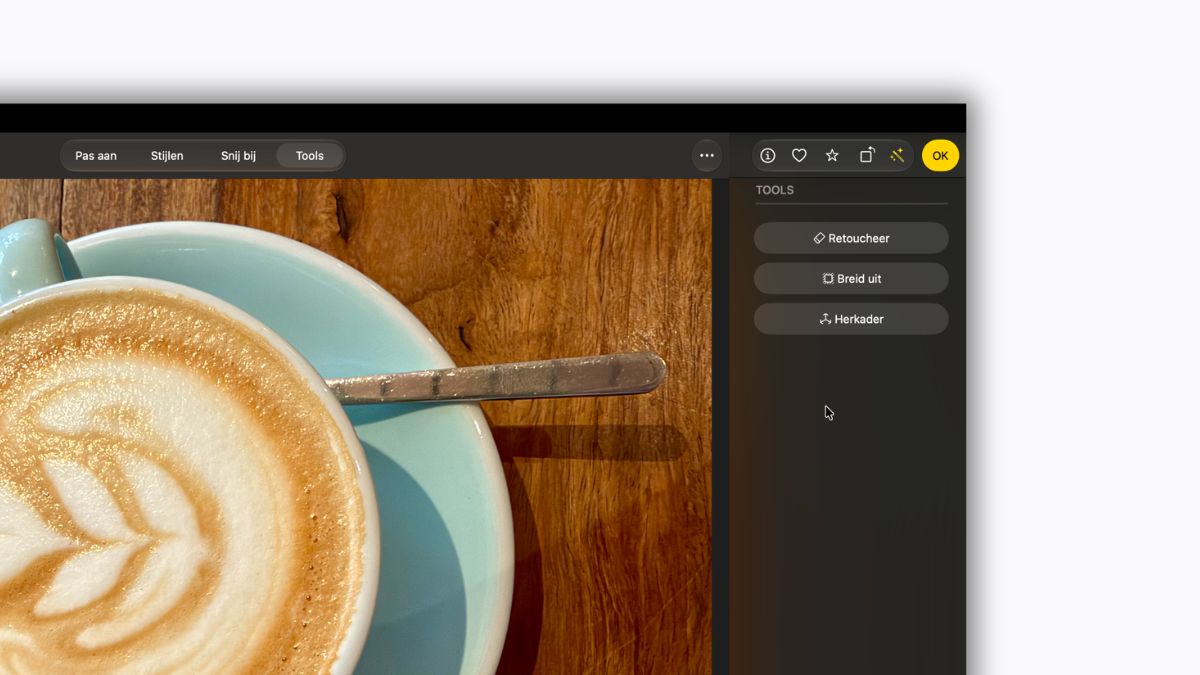Click the rotate photo icon

867,156
